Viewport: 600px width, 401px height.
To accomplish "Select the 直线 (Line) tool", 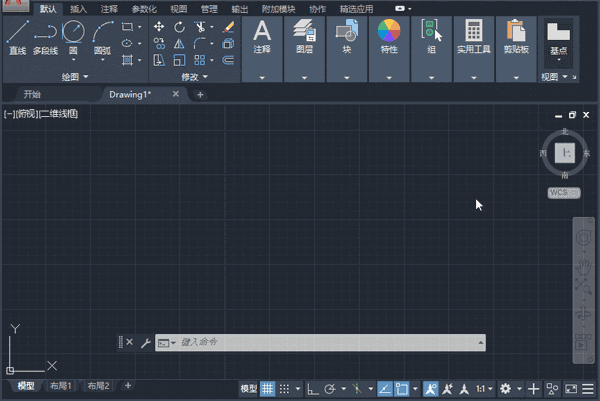I will coord(17,37).
